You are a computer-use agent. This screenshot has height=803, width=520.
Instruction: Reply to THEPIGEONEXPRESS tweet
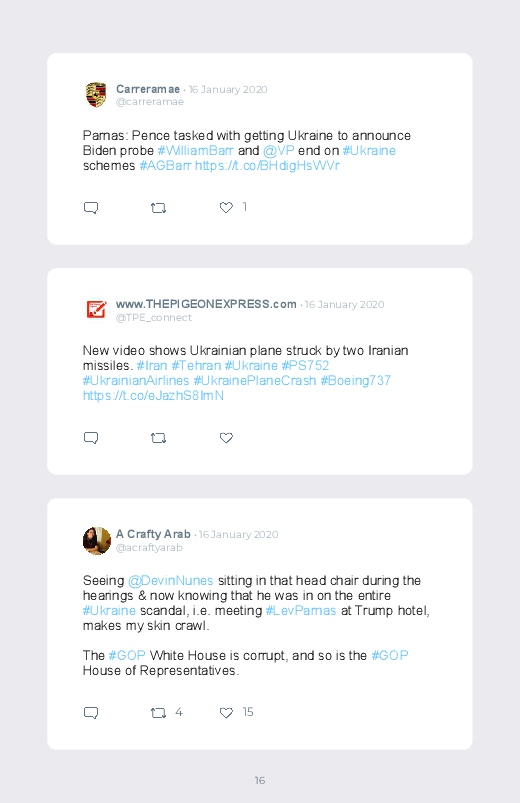point(91,438)
